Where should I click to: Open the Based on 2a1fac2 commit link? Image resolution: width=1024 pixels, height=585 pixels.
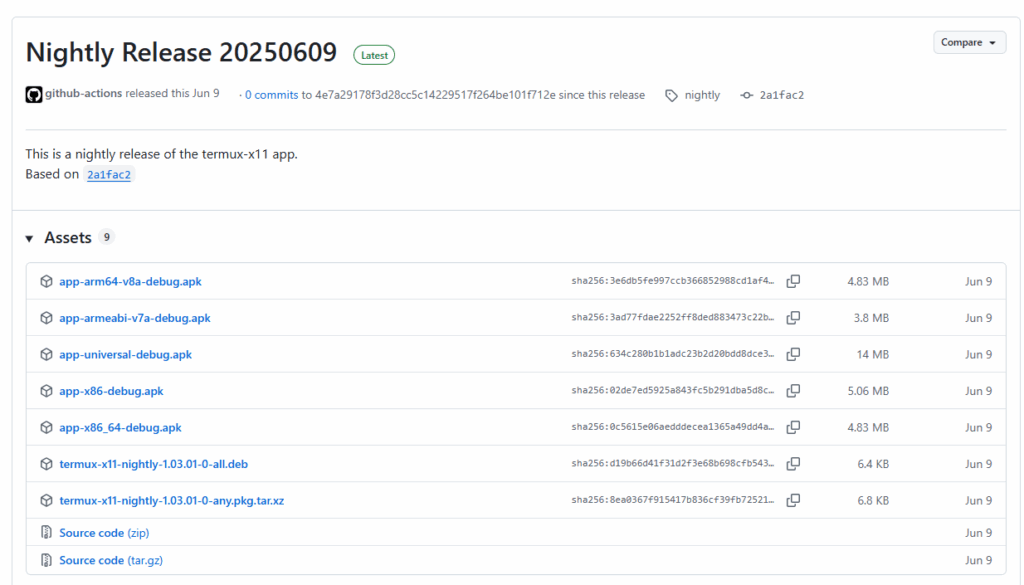pos(109,174)
